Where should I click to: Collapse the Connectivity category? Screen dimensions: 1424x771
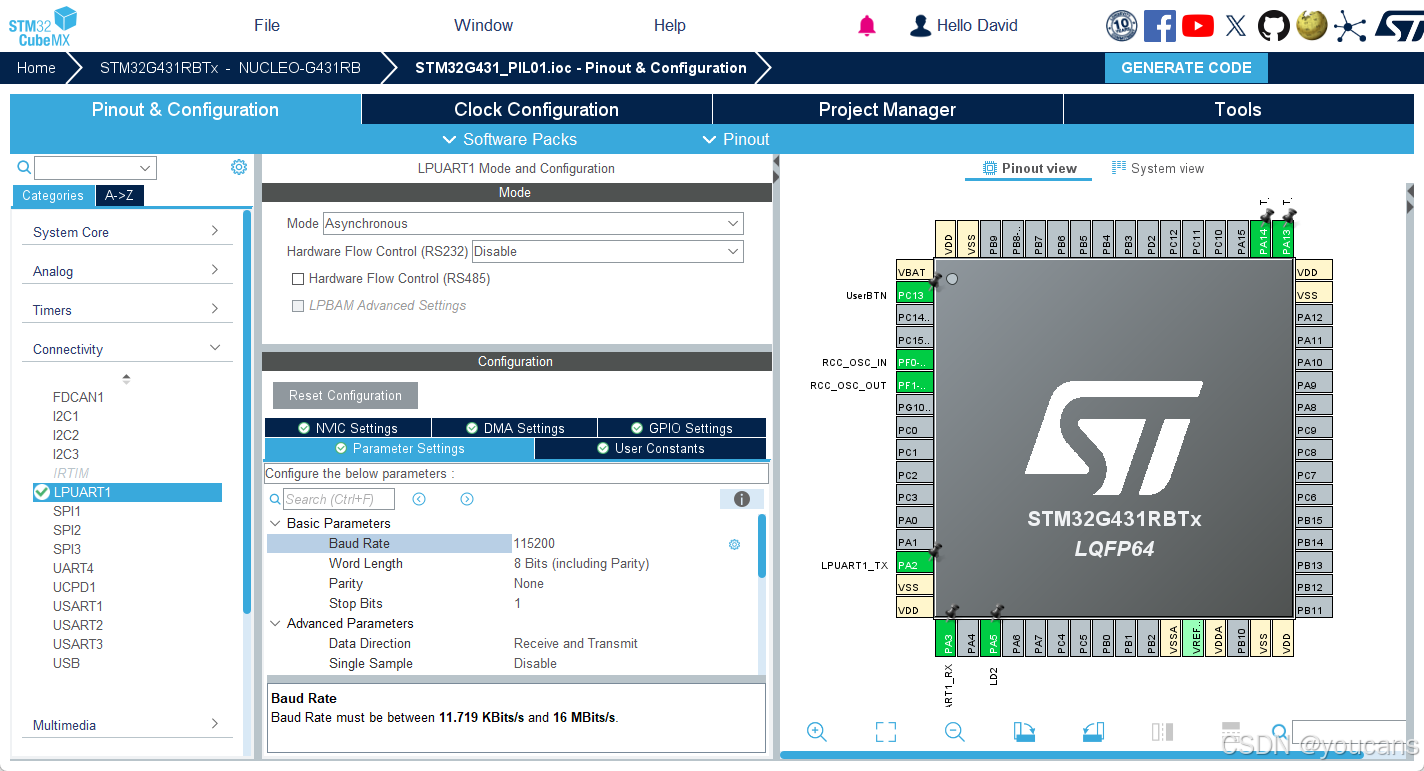pyautogui.click(x=126, y=349)
